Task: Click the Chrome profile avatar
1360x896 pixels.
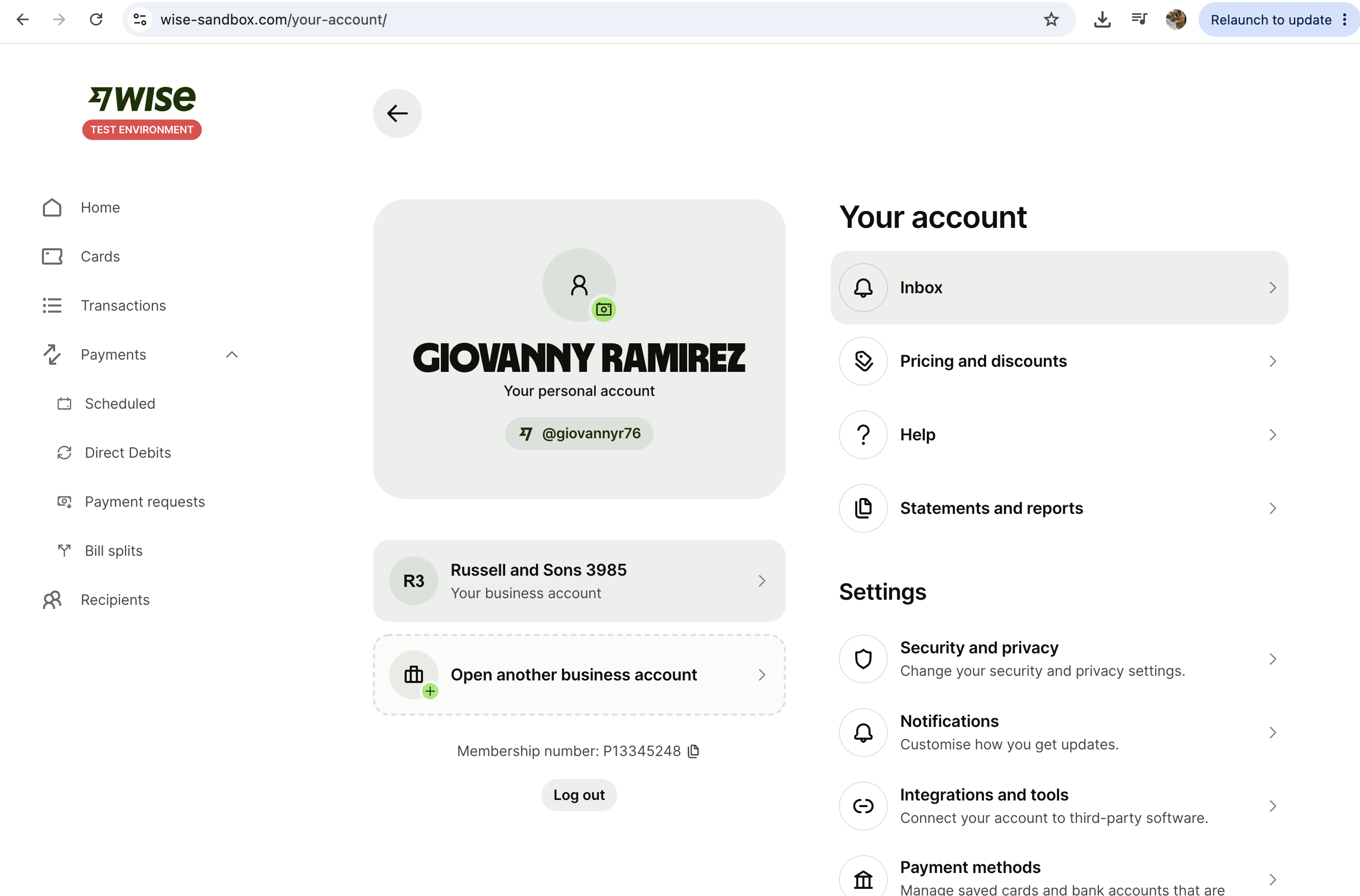Action: coord(1176,19)
